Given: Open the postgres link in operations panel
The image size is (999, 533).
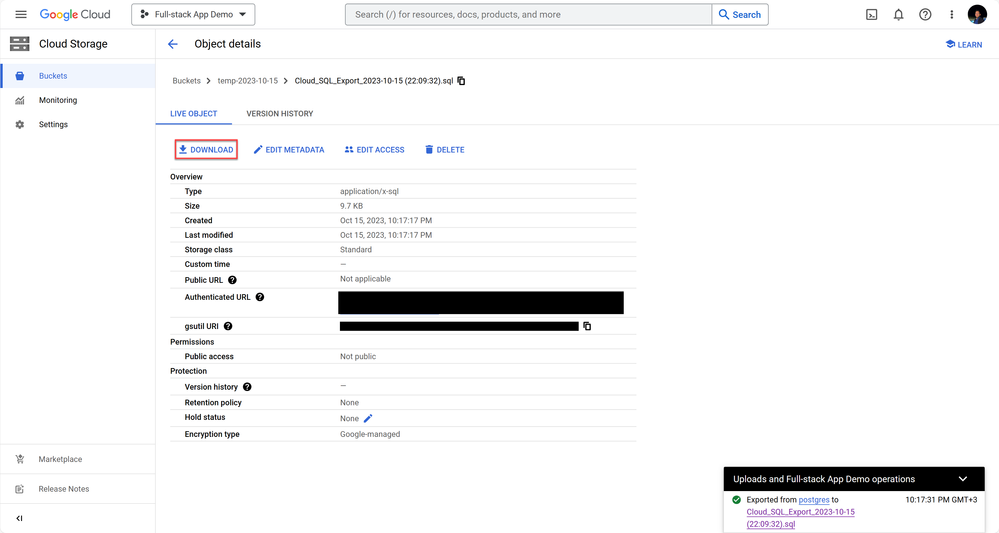Looking at the screenshot, I should point(814,500).
